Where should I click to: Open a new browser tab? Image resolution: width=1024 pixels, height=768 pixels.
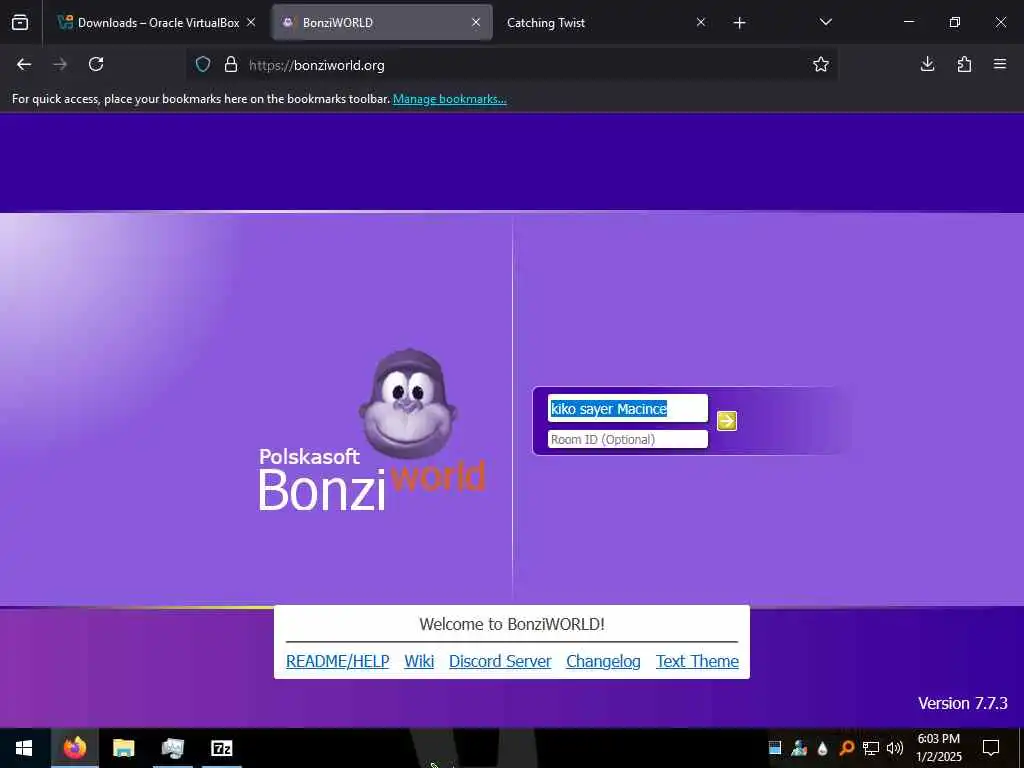tap(739, 23)
